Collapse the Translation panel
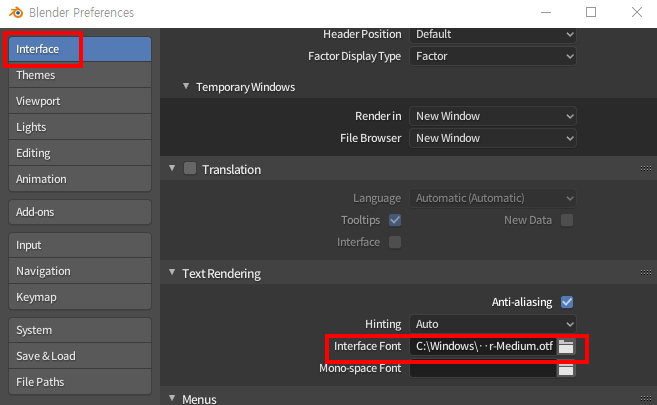 coord(172,168)
